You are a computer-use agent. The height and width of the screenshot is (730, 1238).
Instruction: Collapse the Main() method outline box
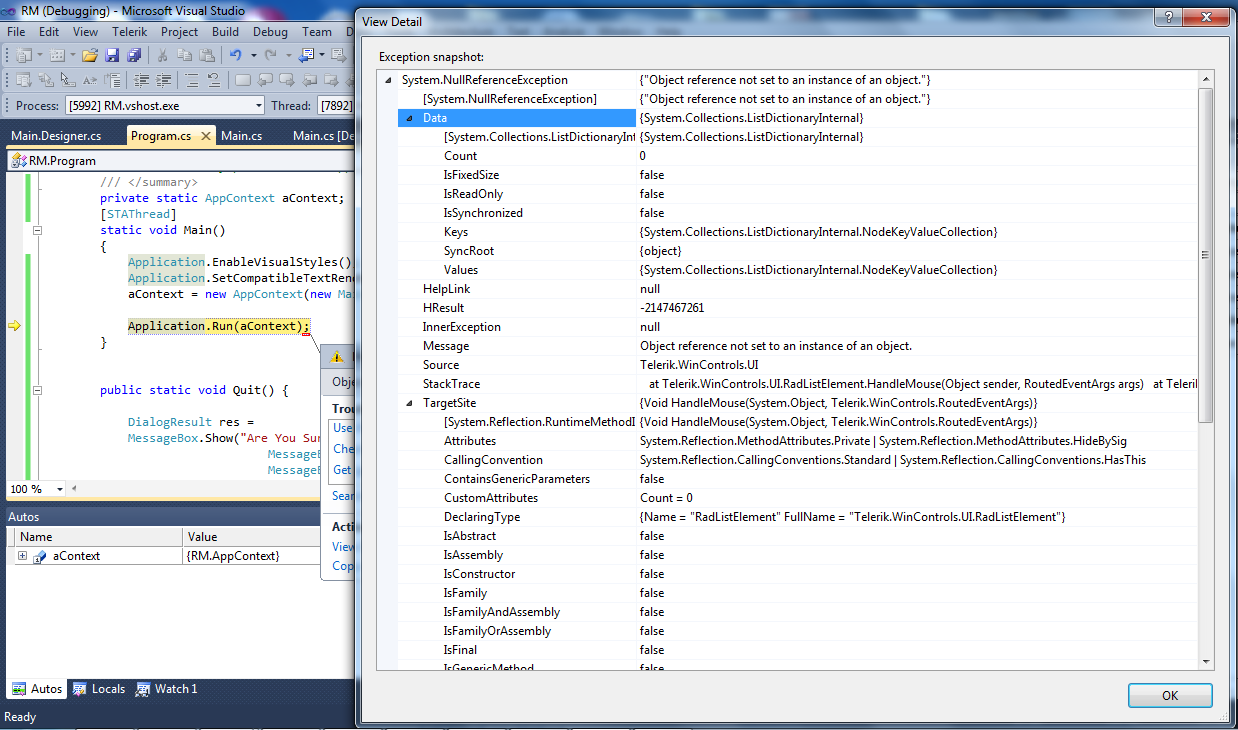pyautogui.click(x=38, y=230)
